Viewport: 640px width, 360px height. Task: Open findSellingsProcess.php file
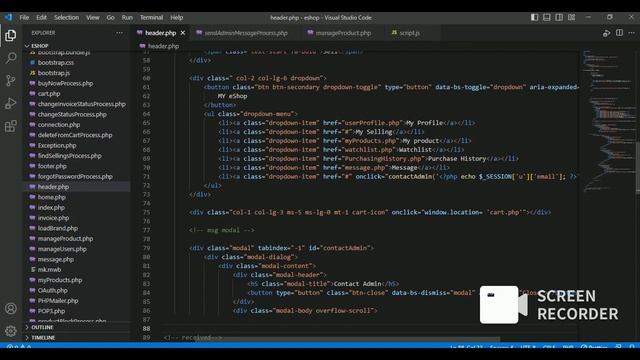(69, 156)
